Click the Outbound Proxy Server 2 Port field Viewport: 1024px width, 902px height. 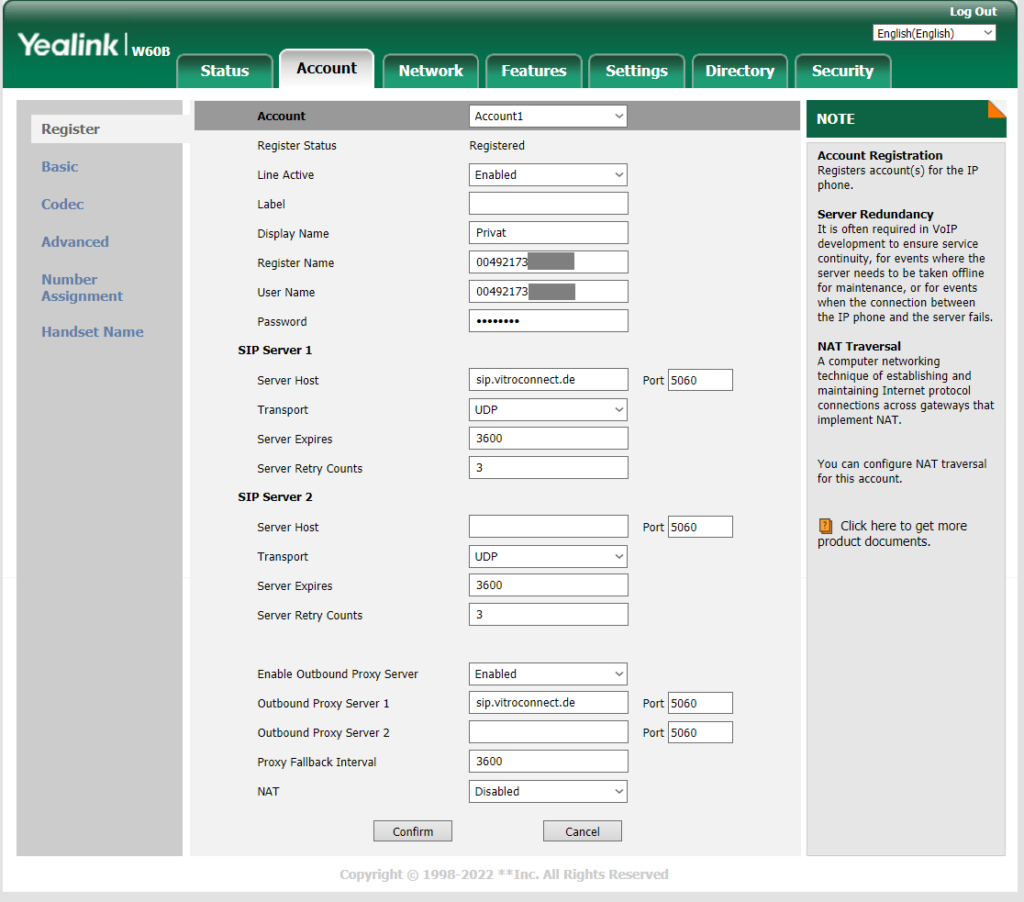pyautogui.click(x=700, y=733)
